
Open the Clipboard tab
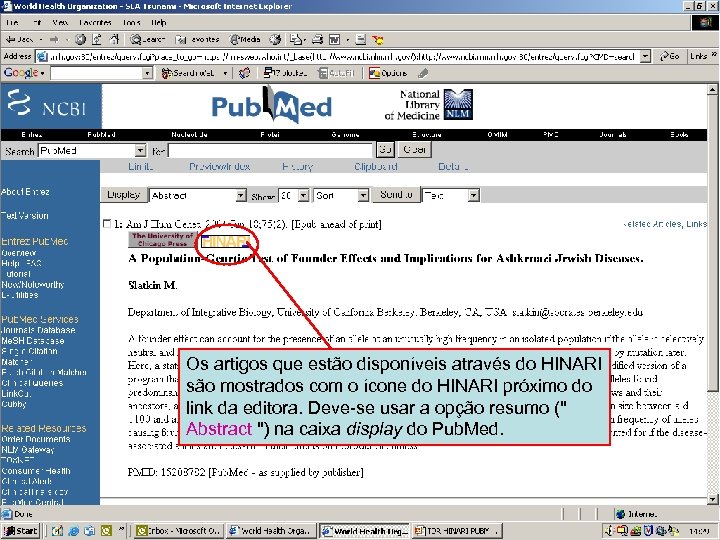pos(376,167)
